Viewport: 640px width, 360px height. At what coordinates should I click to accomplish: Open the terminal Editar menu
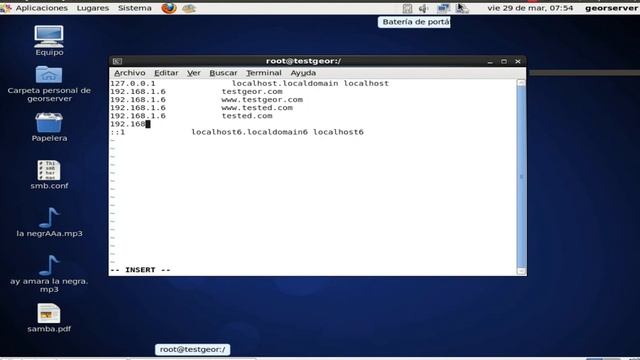(166, 73)
